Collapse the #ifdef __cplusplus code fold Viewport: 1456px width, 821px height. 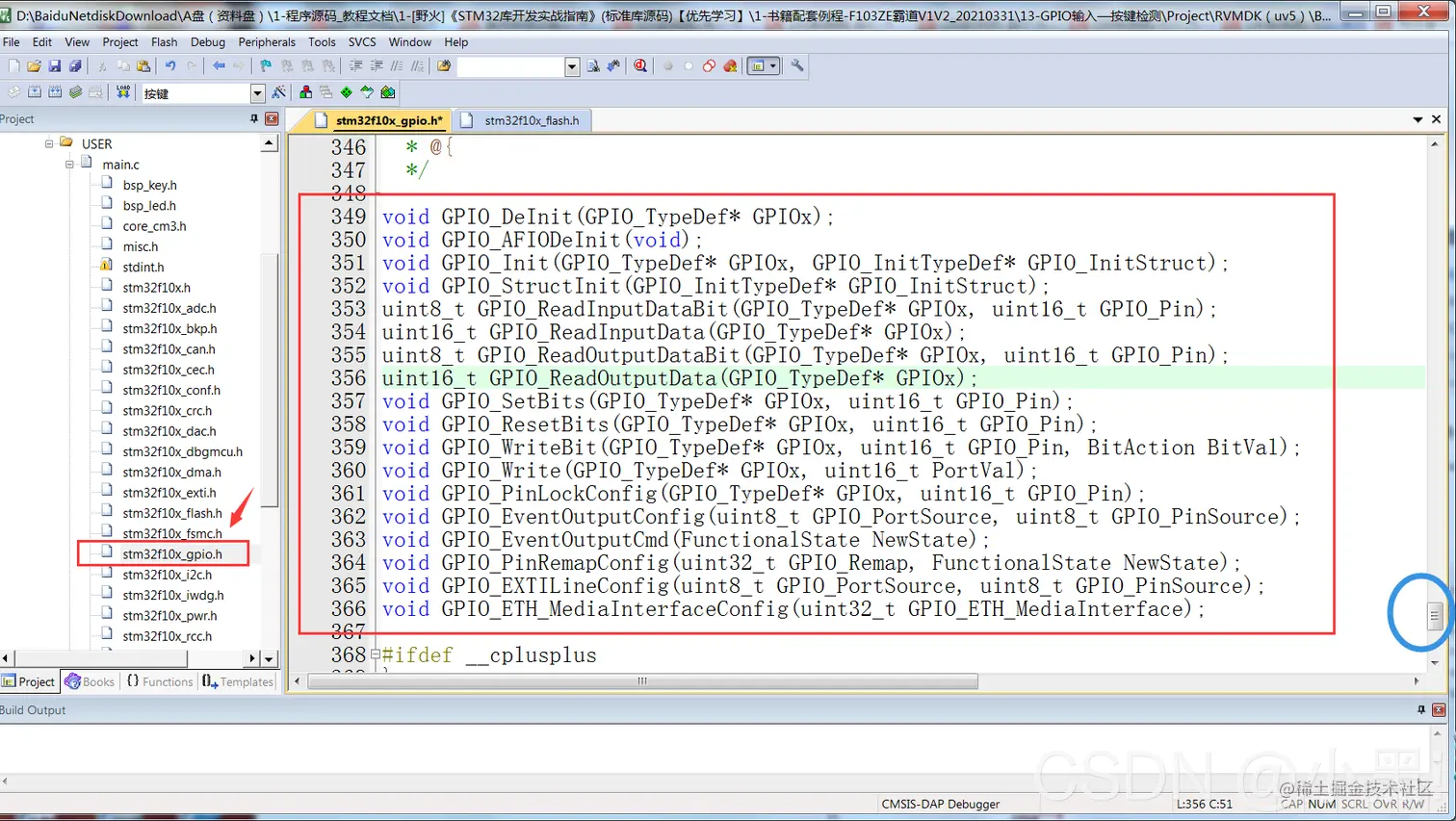coord(376,654)
